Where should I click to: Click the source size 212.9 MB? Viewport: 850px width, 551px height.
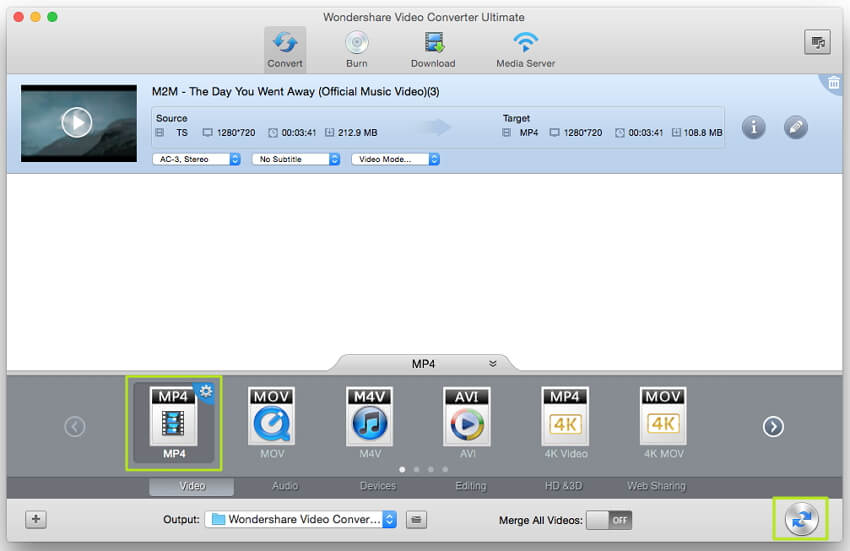(357, 132)
